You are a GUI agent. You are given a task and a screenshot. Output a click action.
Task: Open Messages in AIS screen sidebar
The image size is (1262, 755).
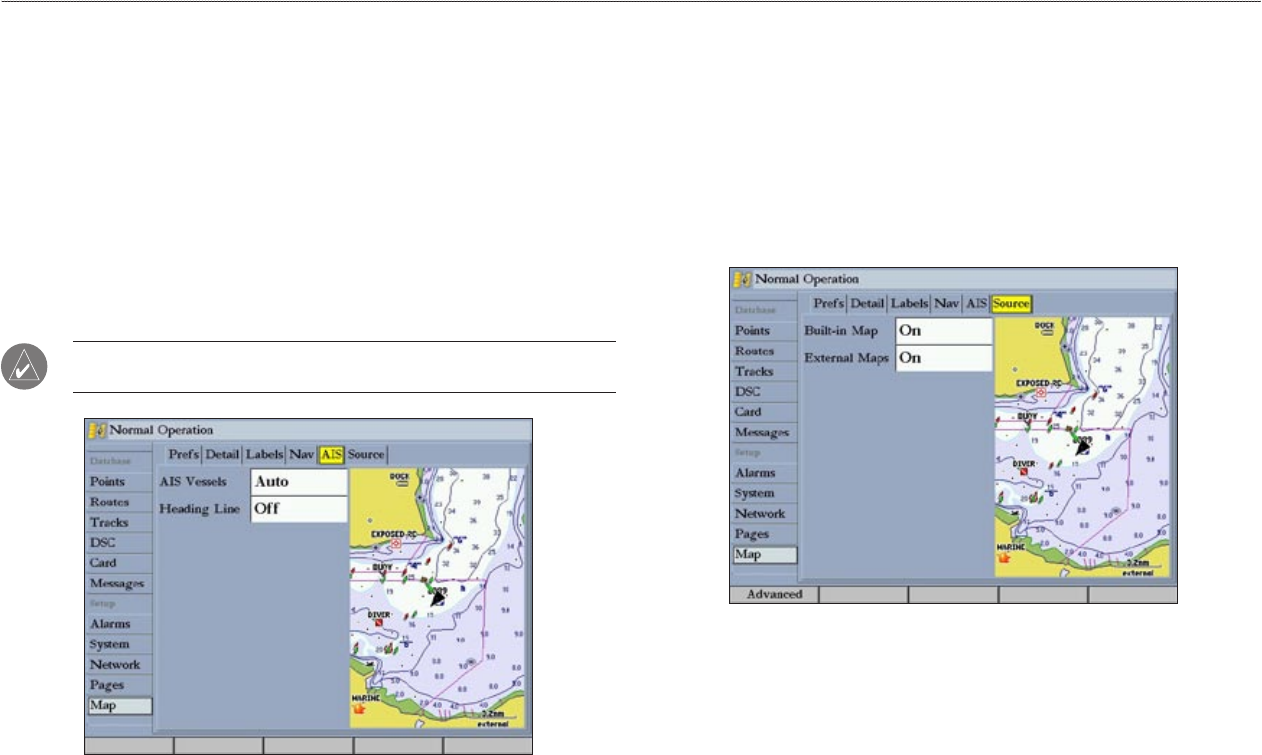coord(119,583)
